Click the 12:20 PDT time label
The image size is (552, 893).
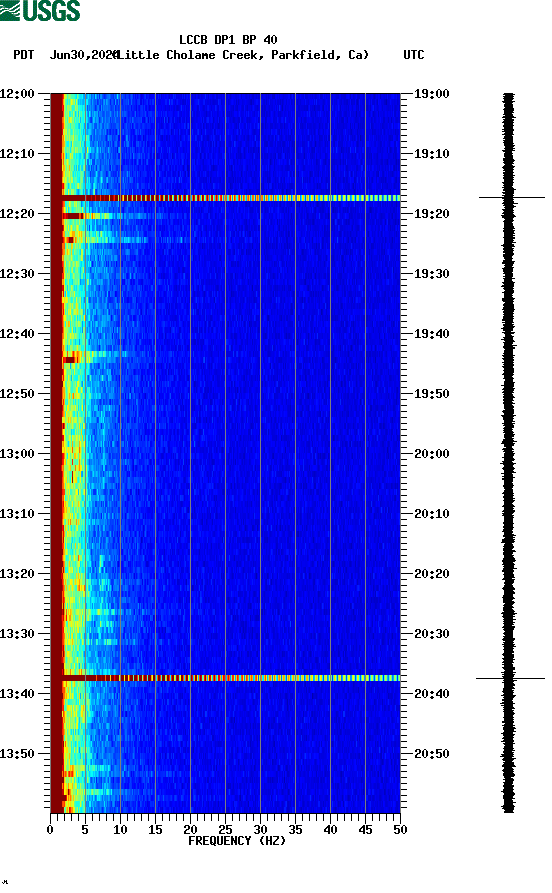point(17,214)
